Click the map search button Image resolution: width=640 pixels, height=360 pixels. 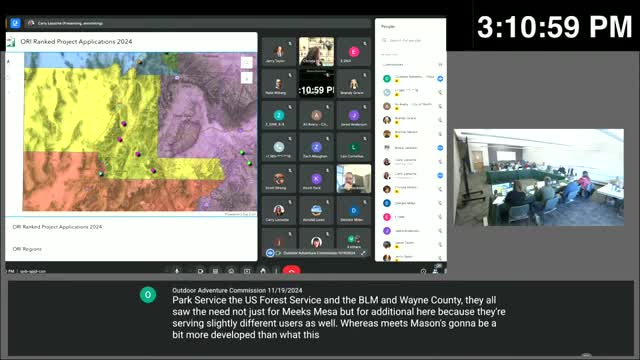[x=247, y=62]
